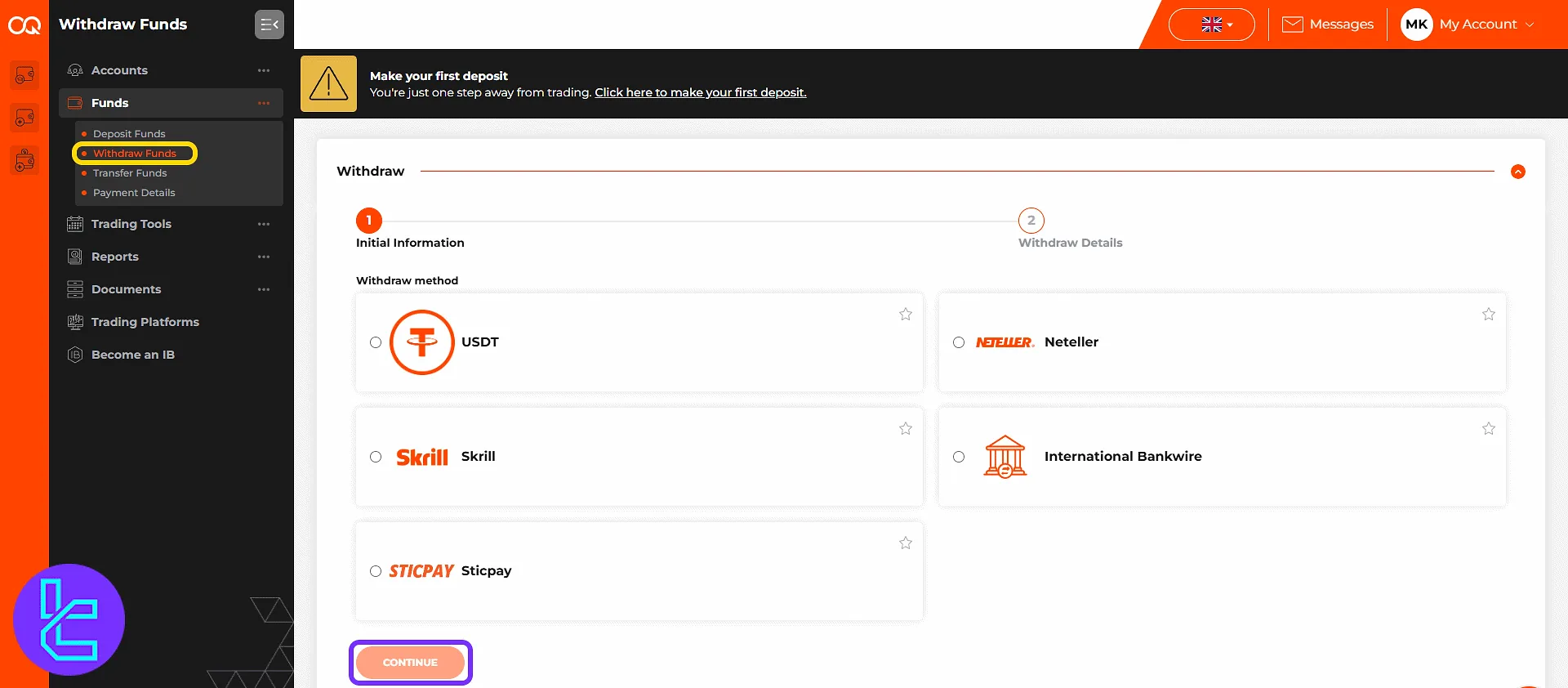Open the Documents menu
Image resolution: width=1568 pixels, height=688 pixels.
tap(126, 289)
